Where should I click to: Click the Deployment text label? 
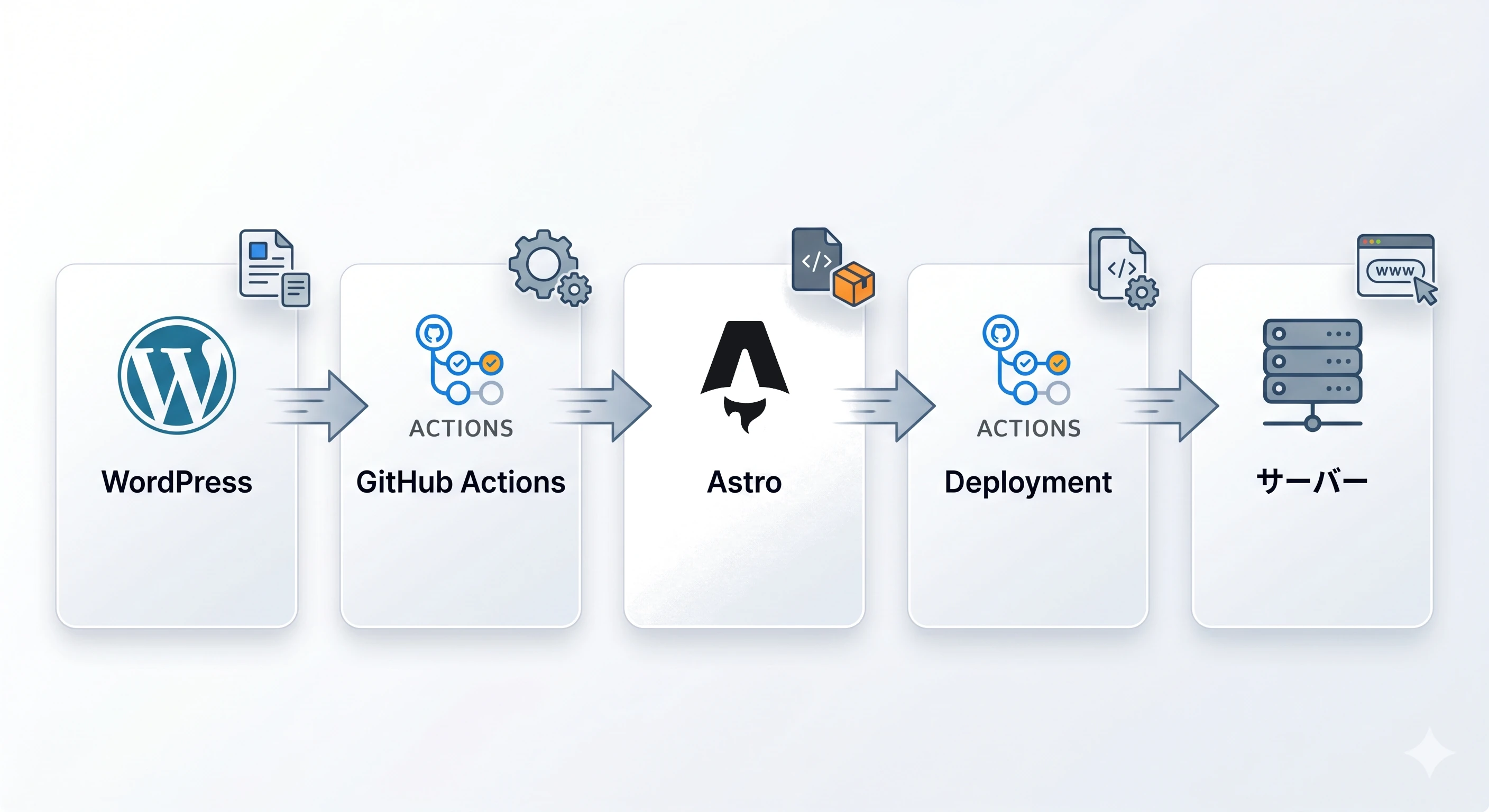pos(1028,483)
